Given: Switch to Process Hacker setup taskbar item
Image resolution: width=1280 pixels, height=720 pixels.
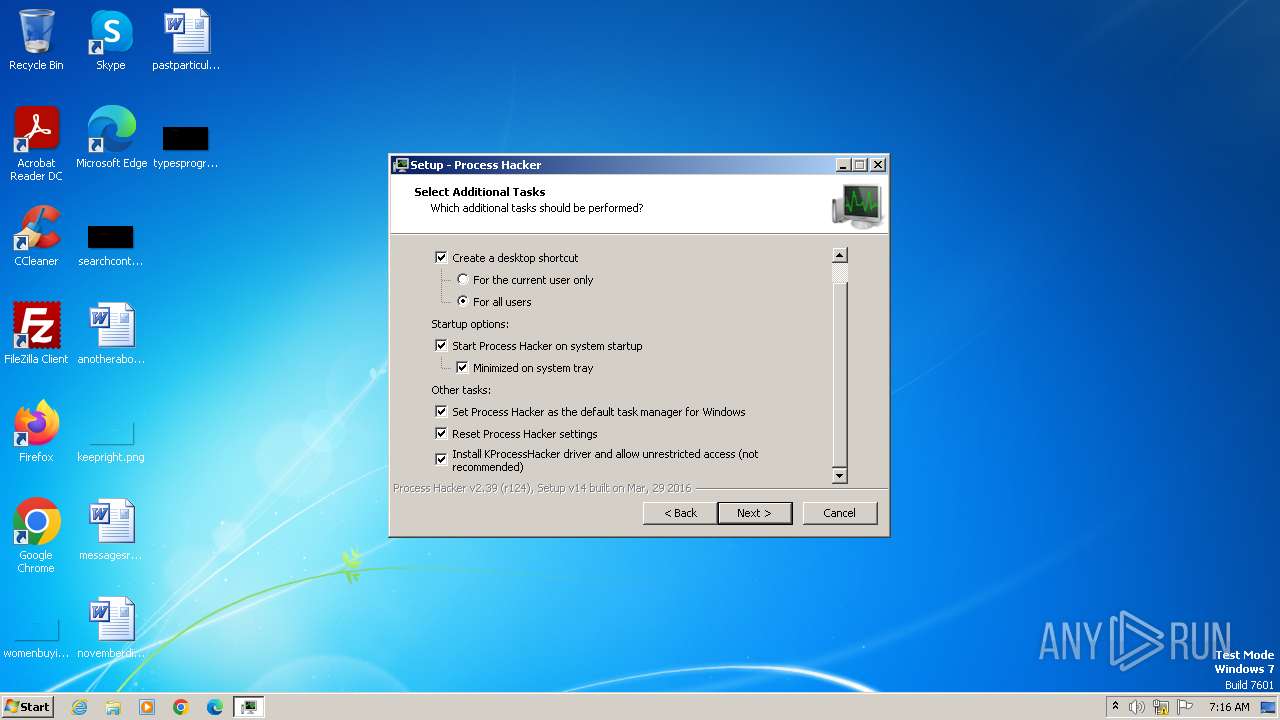Looking at the screenshot, I should 249,707.
